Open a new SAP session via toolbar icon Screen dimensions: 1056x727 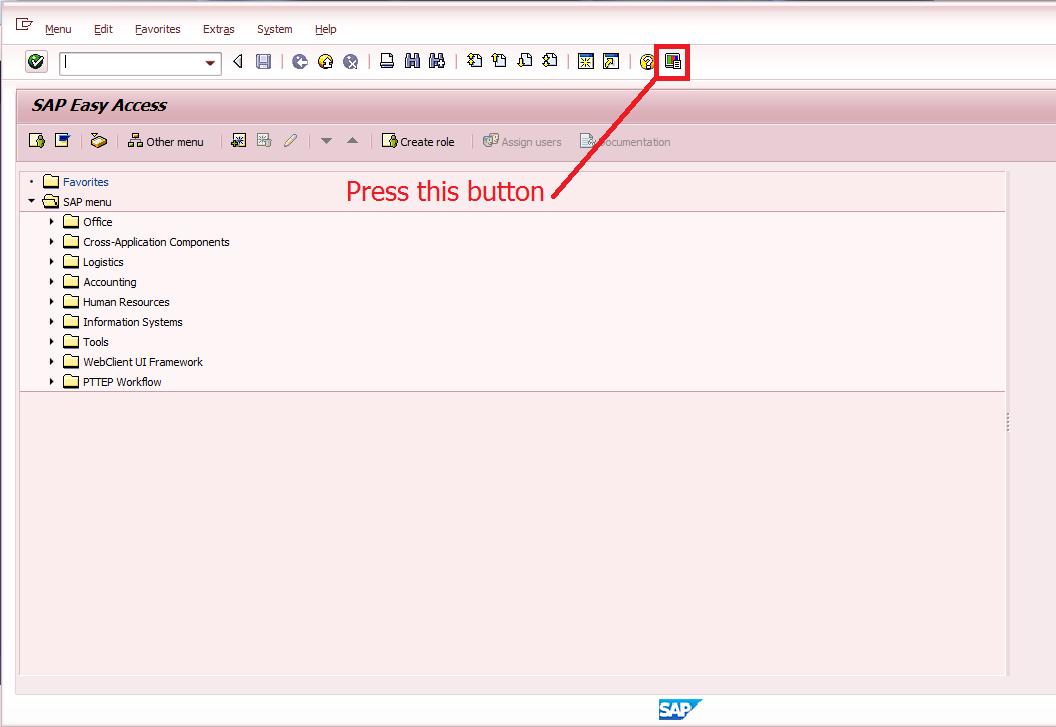pos(585,61)
